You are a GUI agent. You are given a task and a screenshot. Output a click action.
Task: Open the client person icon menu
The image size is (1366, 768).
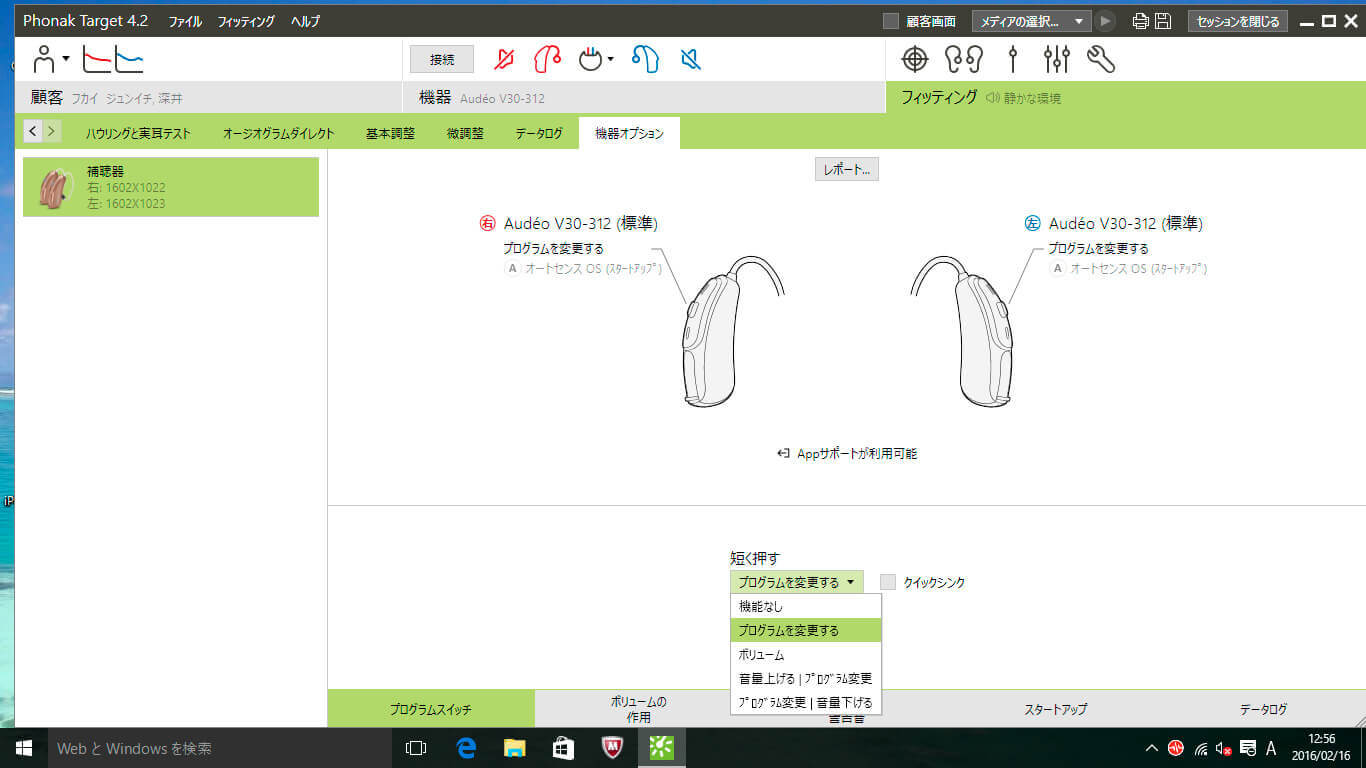coord(50,59)
